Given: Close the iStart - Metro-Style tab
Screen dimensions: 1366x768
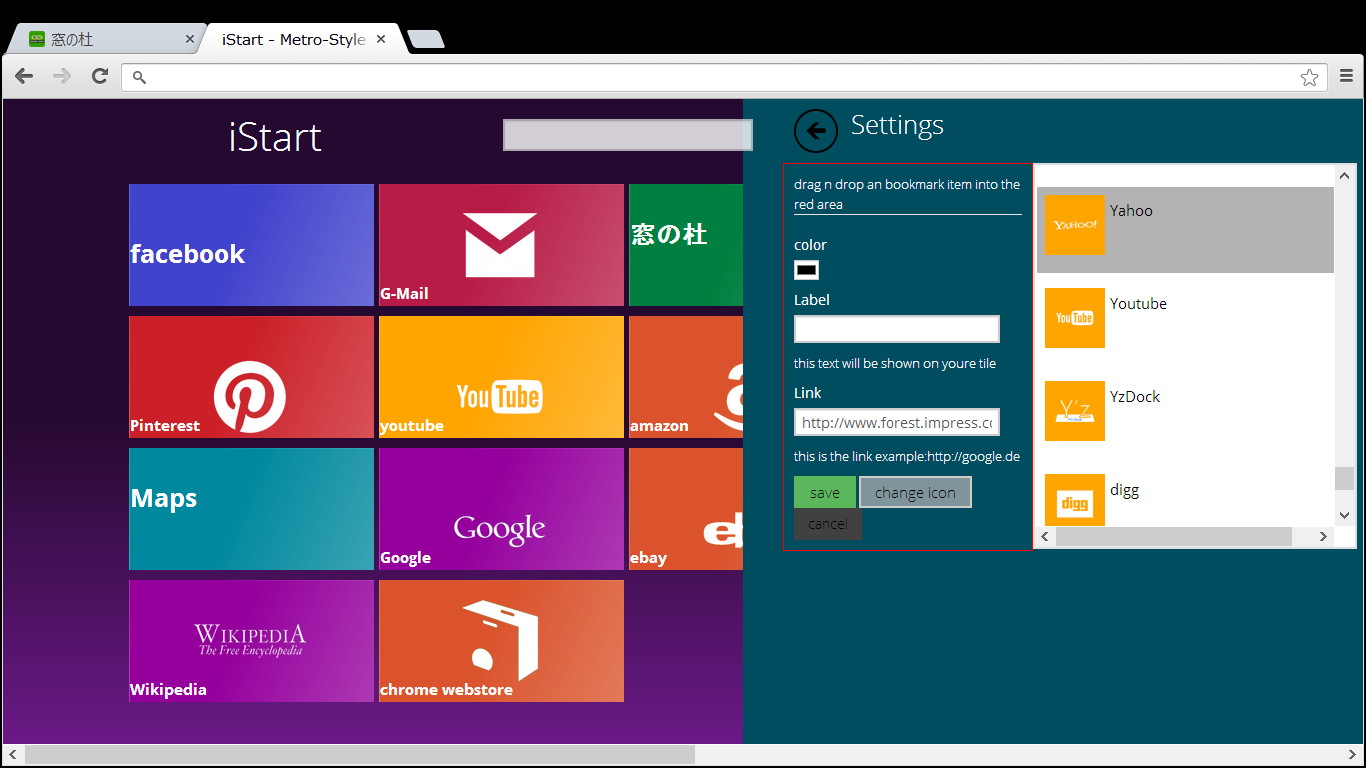Looking at the screenshot, I should pos(381,40).
